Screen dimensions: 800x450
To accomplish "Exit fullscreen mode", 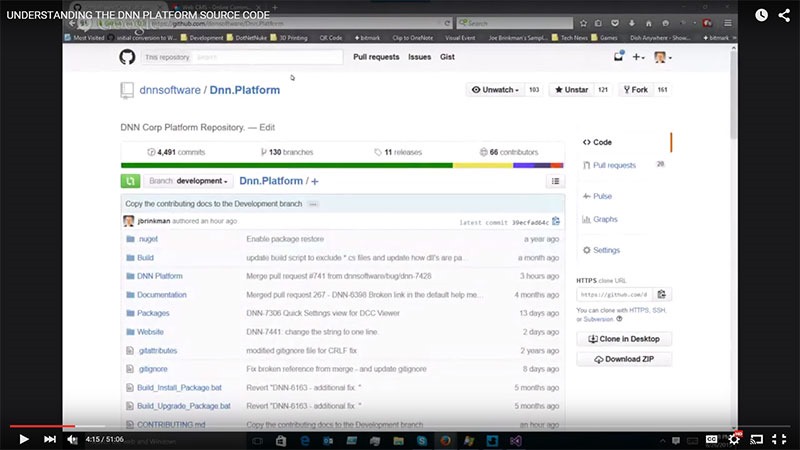I will (779, 439).
